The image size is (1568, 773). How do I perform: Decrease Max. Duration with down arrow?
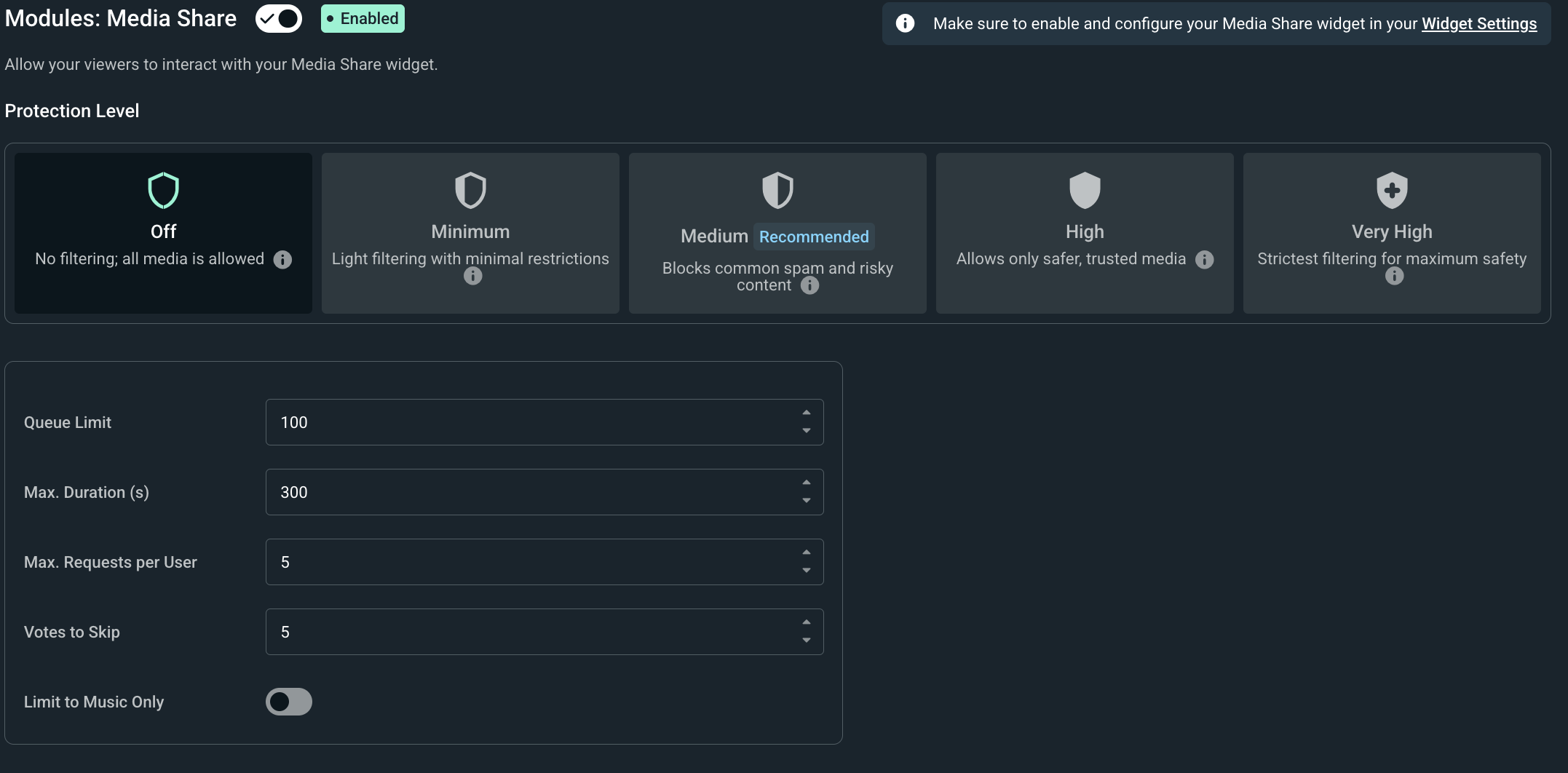[807, 501]
